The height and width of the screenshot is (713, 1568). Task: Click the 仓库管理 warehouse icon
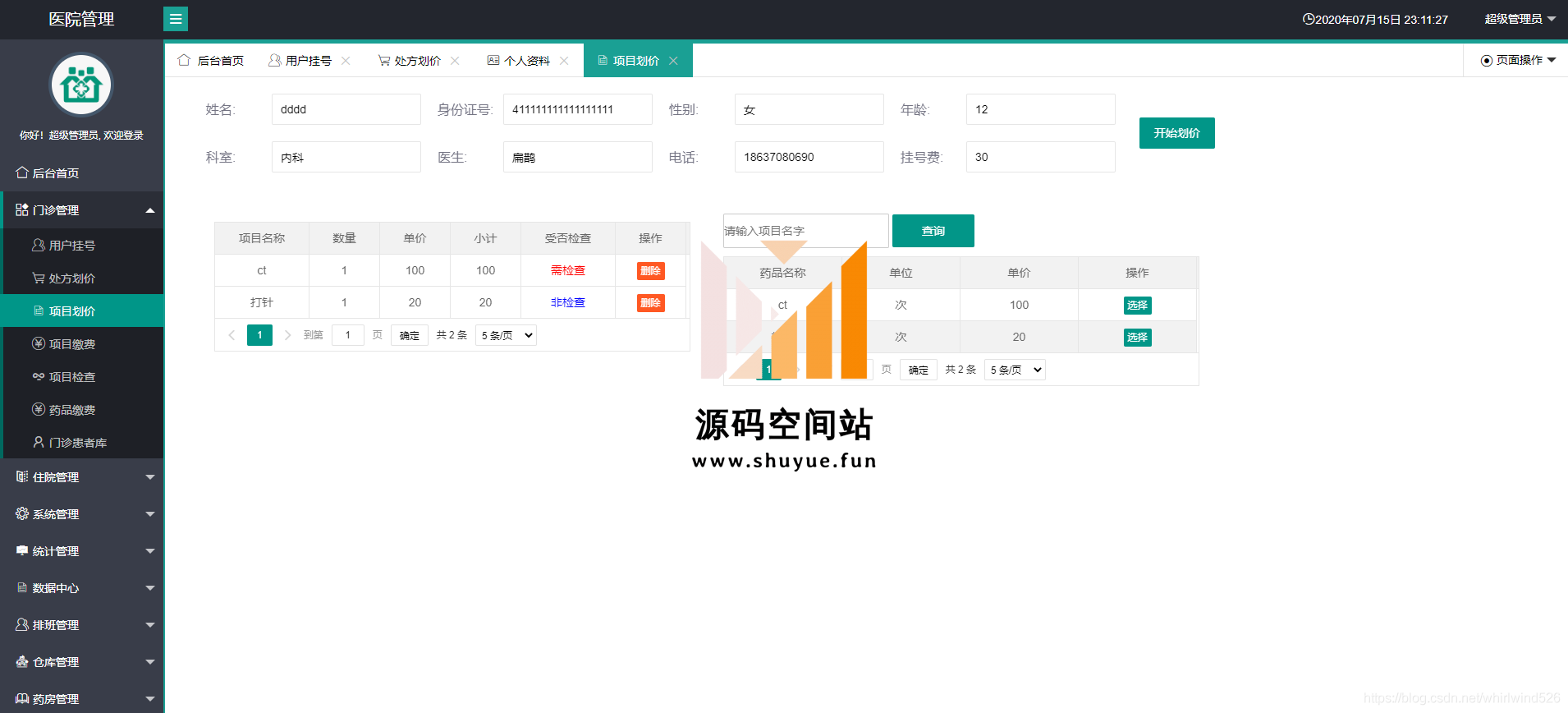point(22,661)
